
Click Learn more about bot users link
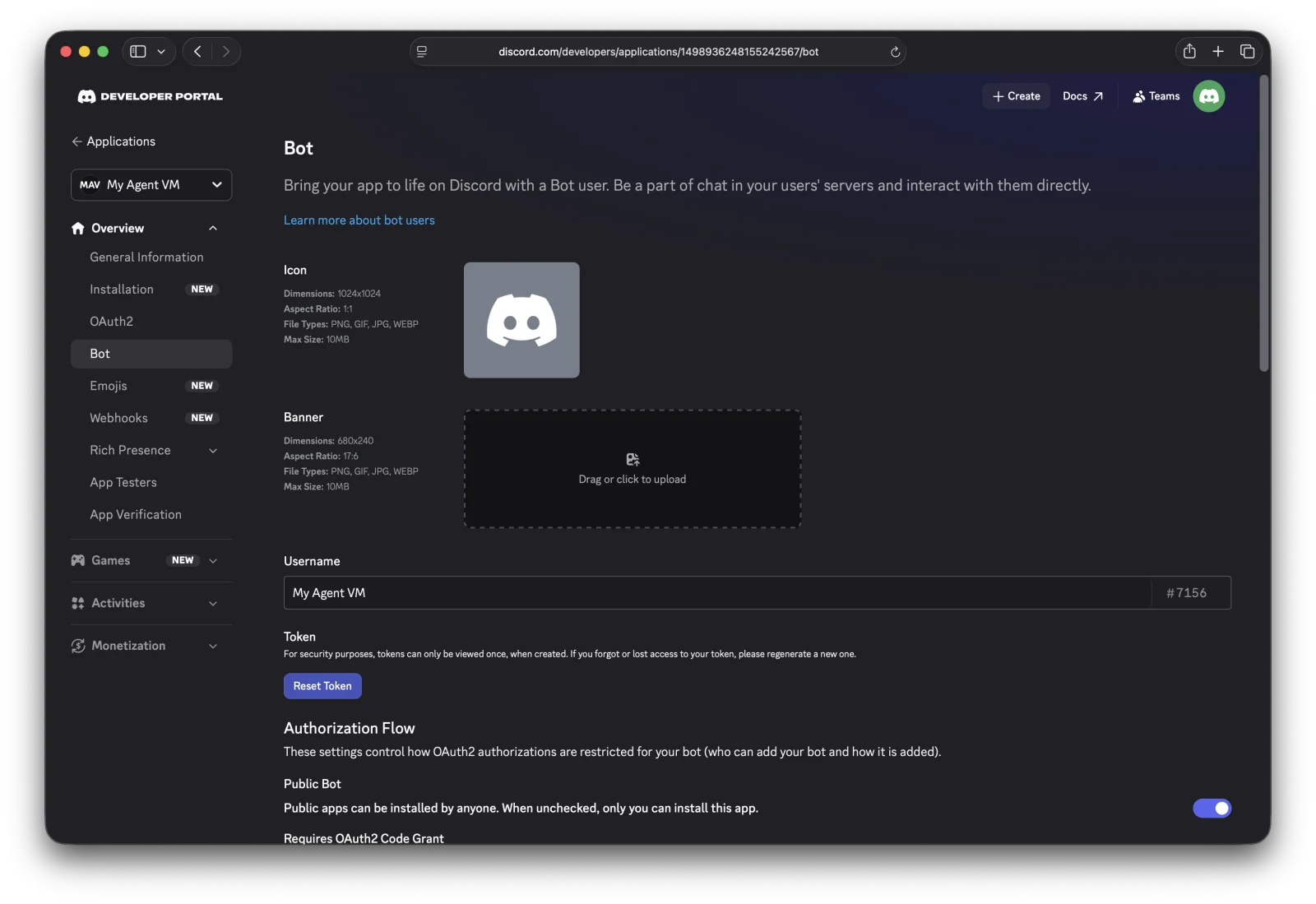(359, 220)
